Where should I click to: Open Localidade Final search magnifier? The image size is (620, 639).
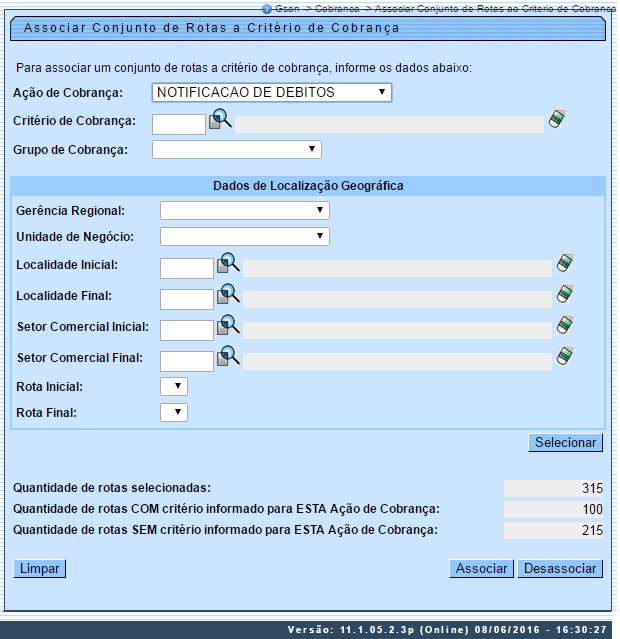tap(229, 295)
